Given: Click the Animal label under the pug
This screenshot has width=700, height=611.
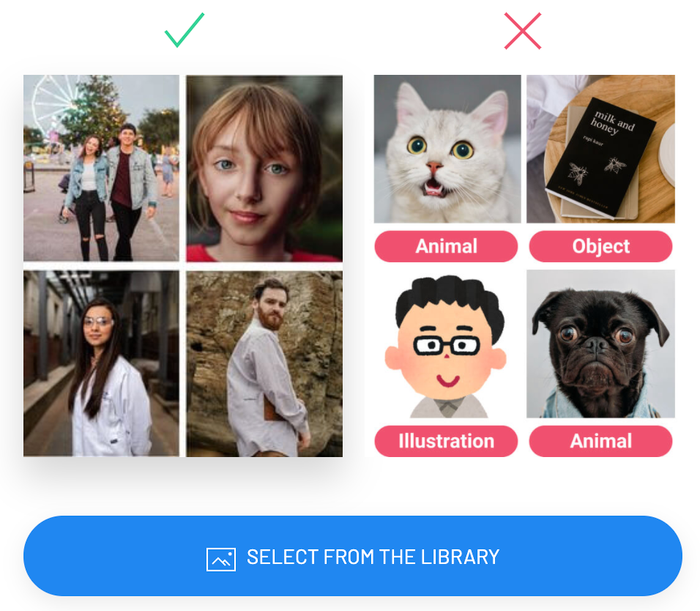Looking at the screenshot, I should point(601,441).
